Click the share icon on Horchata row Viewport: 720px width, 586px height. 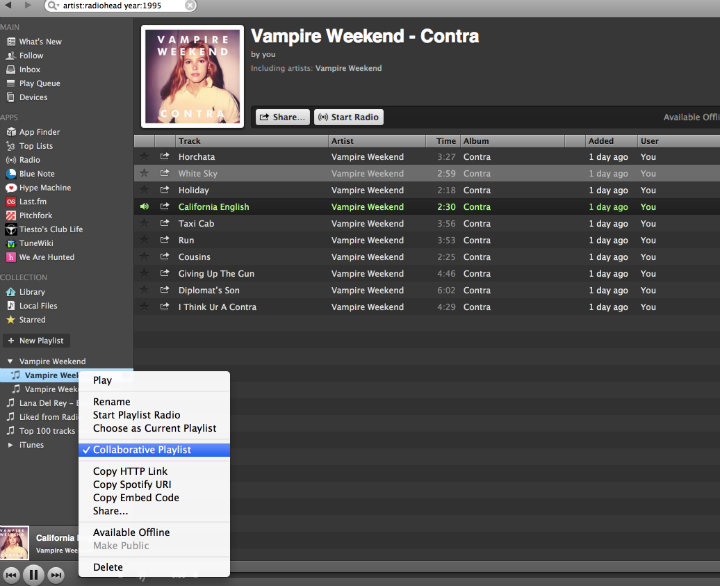tap(164, 156)
